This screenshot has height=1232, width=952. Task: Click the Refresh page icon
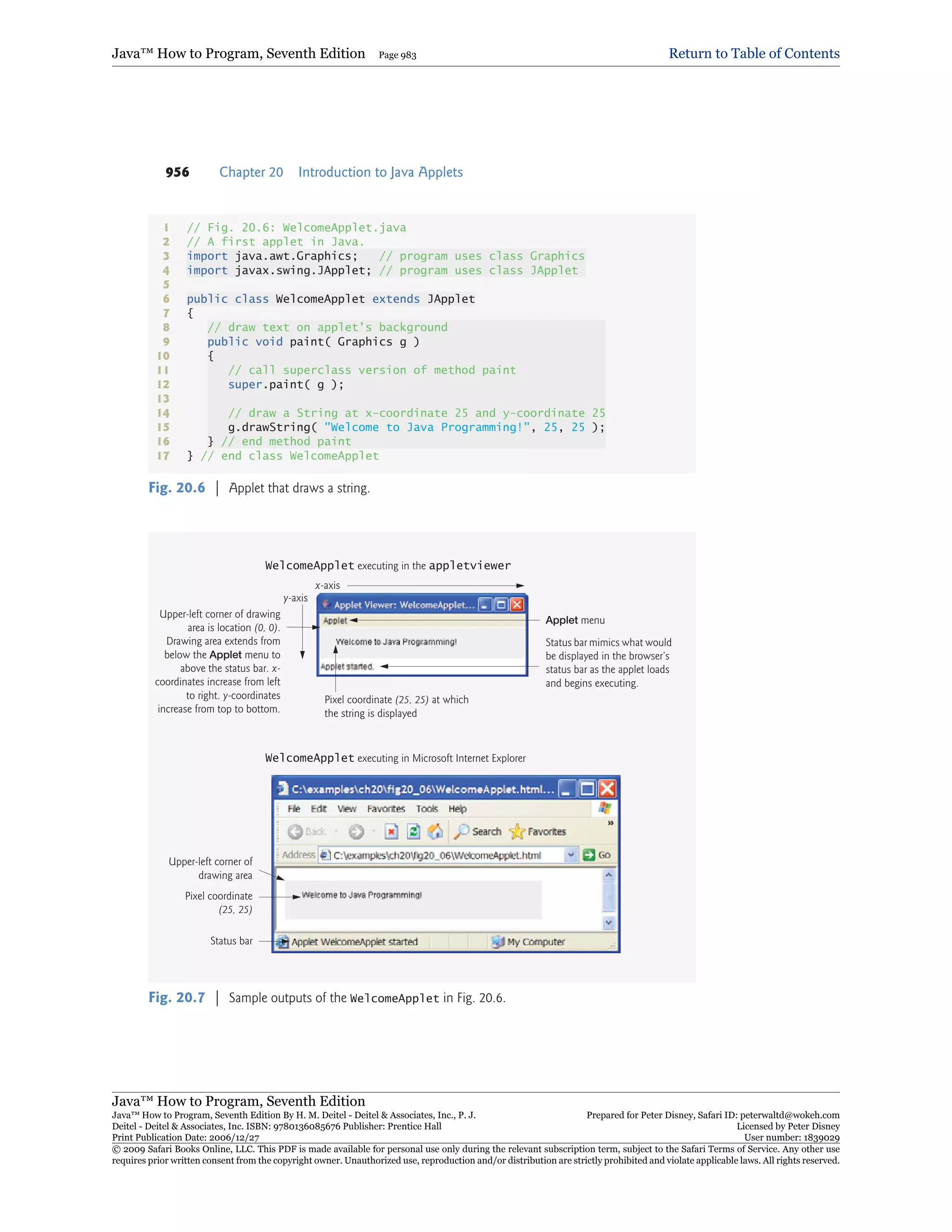413,832
